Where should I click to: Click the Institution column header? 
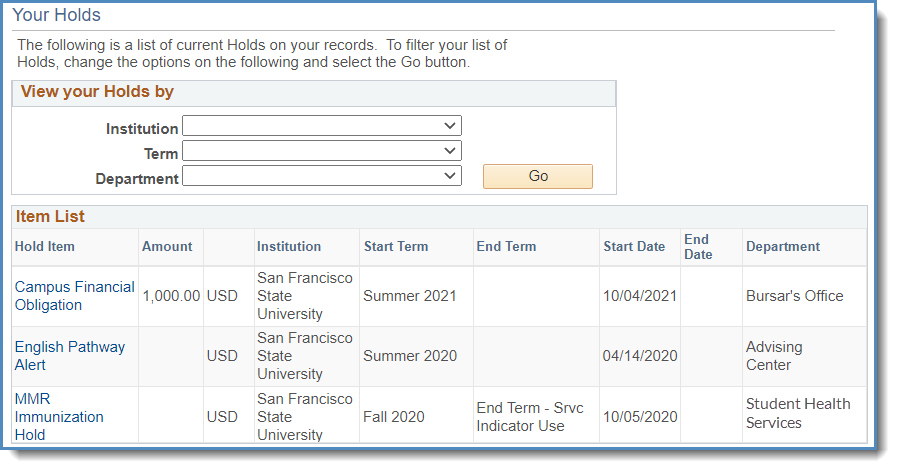coord(289,246)
